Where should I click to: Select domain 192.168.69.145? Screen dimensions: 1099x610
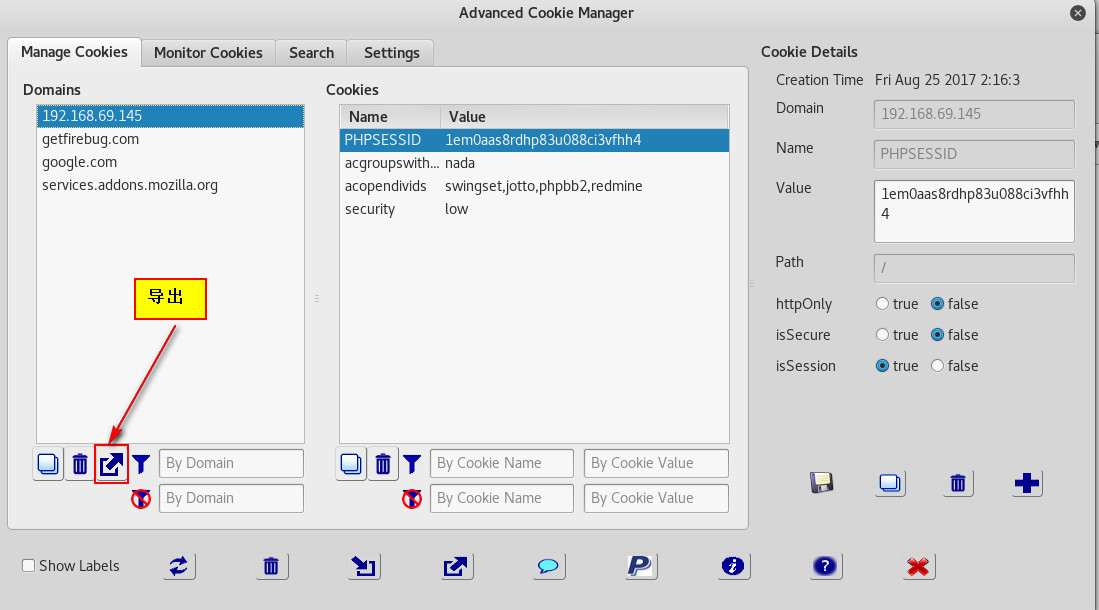(170, 116)
